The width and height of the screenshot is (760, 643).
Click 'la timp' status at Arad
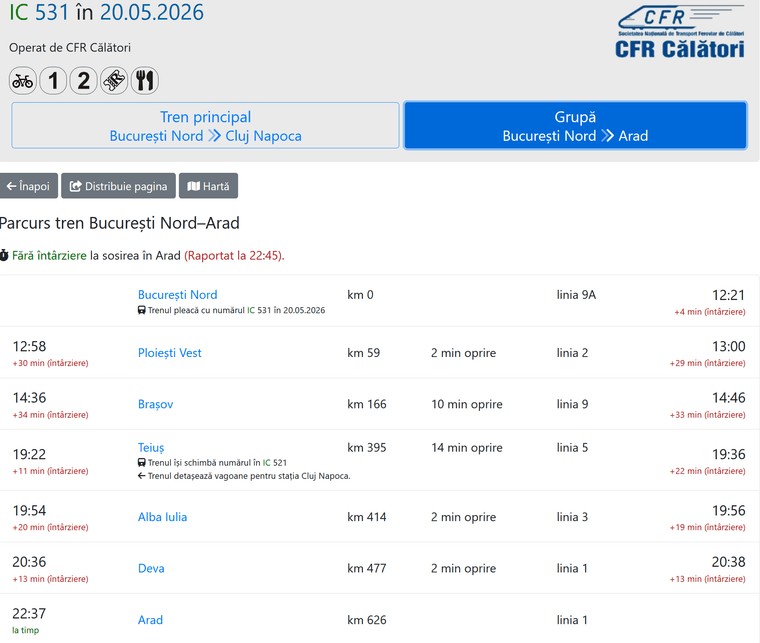26,630
